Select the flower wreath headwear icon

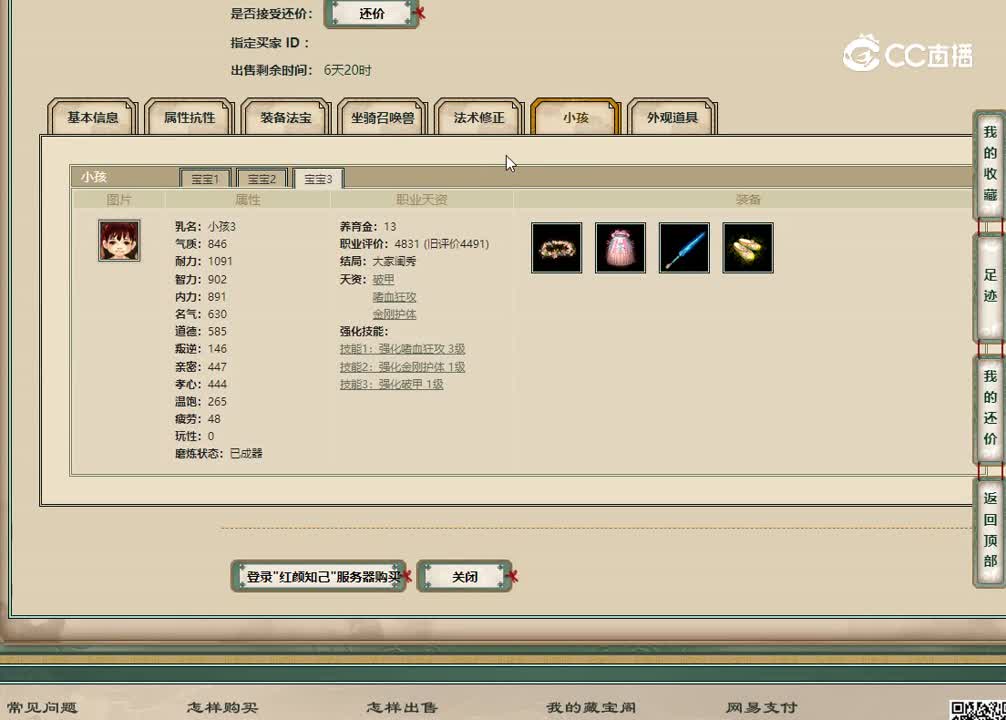click(x=556, y=248)
